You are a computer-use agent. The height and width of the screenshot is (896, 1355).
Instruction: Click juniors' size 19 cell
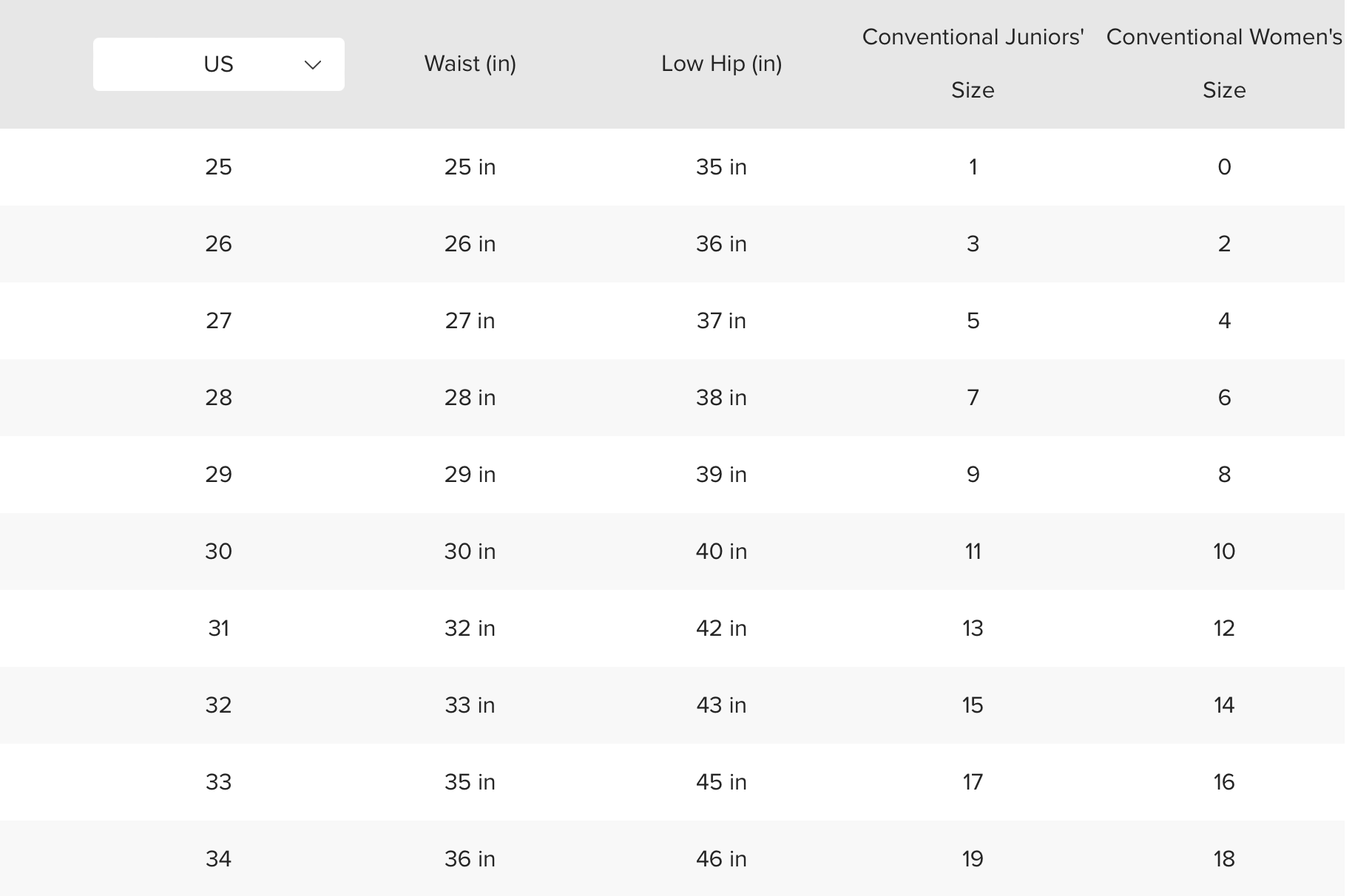coord(973,859)
